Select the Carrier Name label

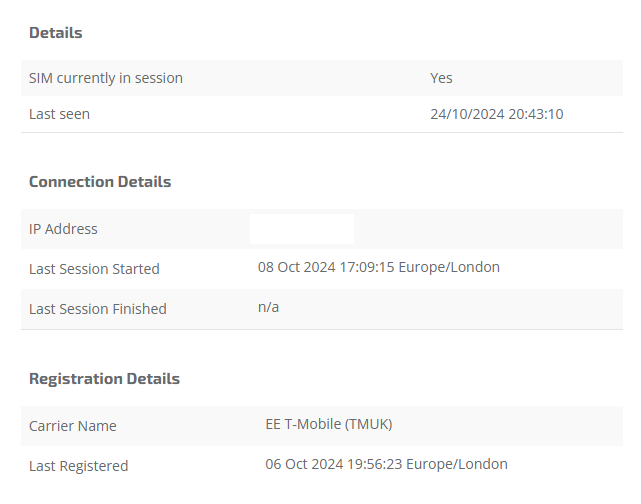[x=73, y=426]
